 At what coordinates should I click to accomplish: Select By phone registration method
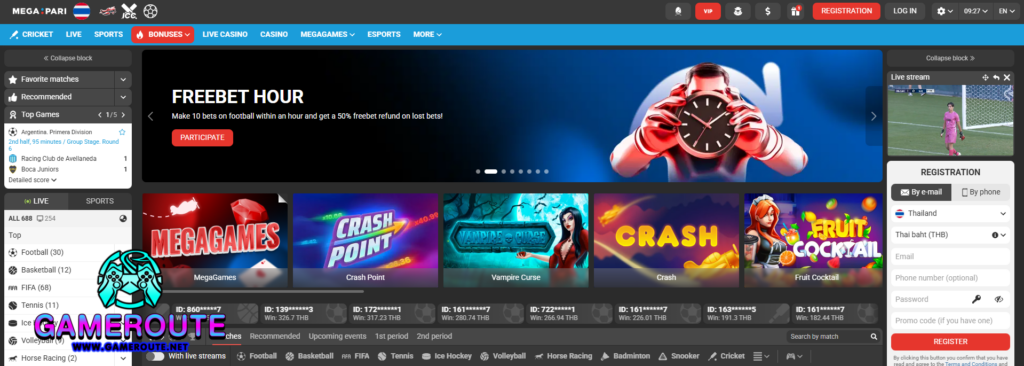click(981, 192)
